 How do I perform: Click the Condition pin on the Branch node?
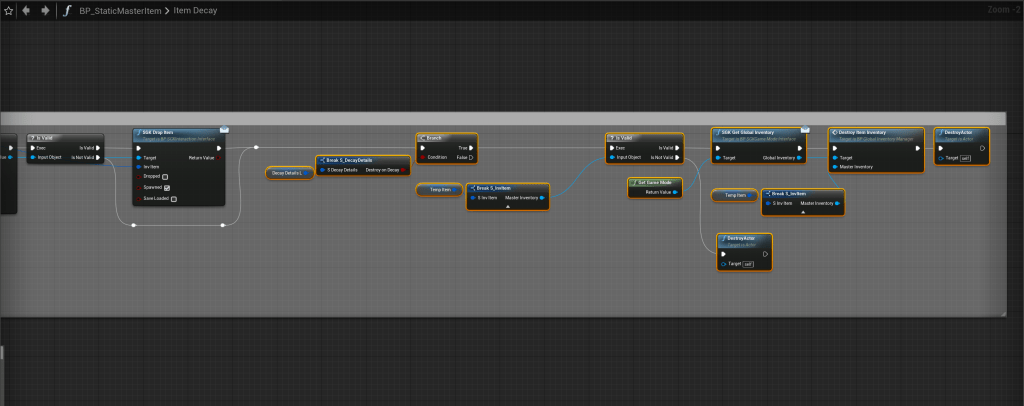423,157
